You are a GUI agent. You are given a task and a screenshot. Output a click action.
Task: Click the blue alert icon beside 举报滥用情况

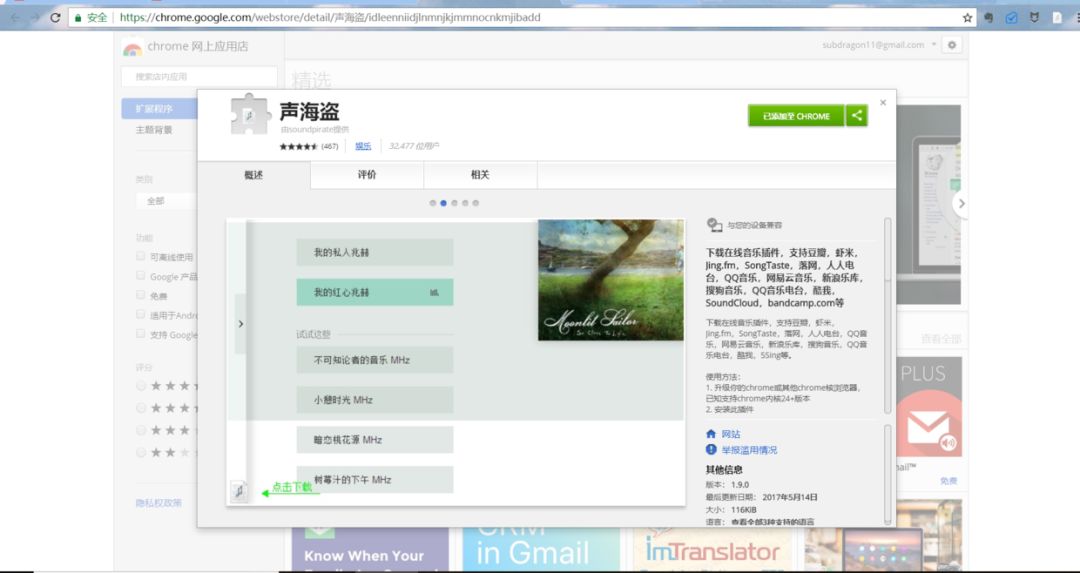pyautogui.click(x=712, y=450)
